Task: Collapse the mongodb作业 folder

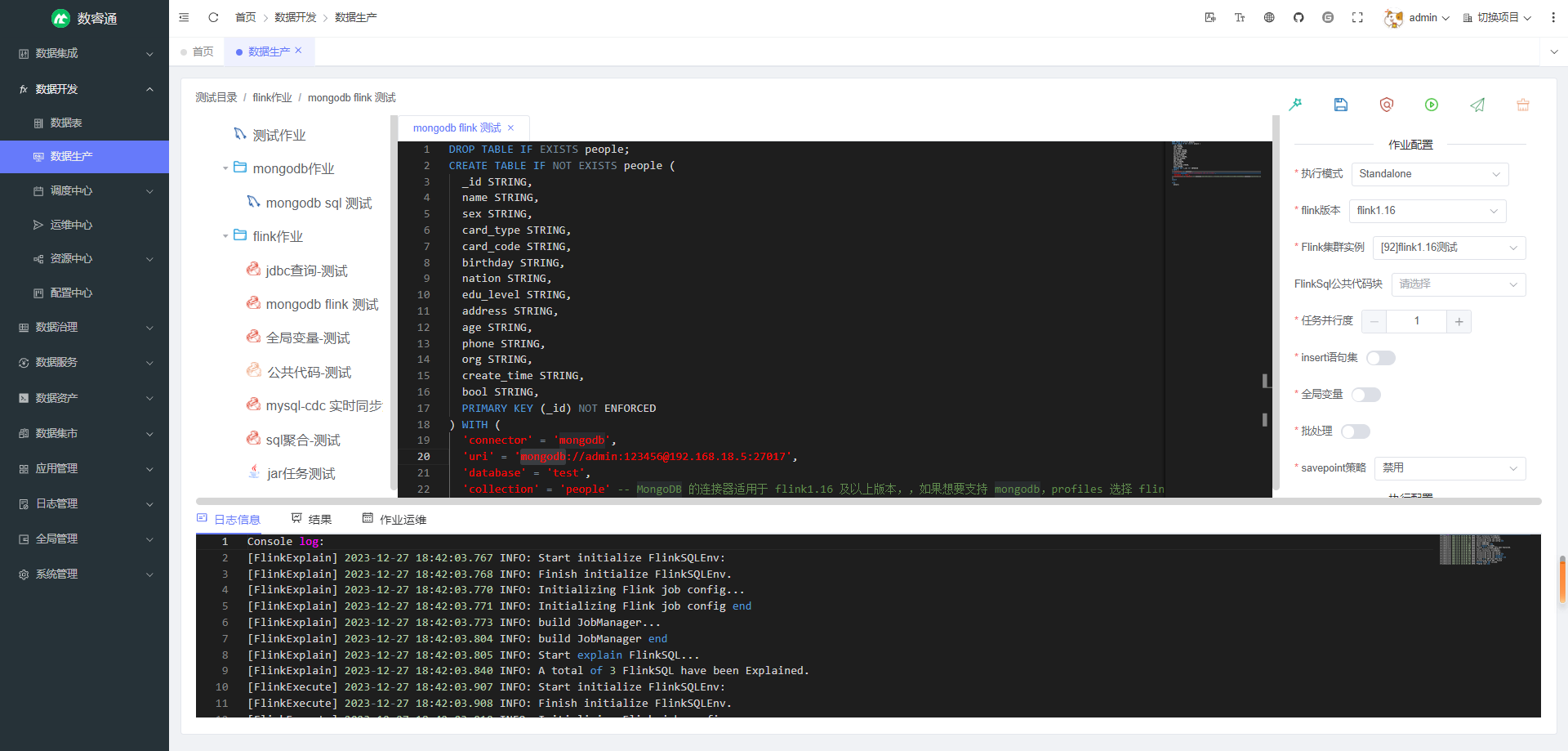Action: (225, 168)
